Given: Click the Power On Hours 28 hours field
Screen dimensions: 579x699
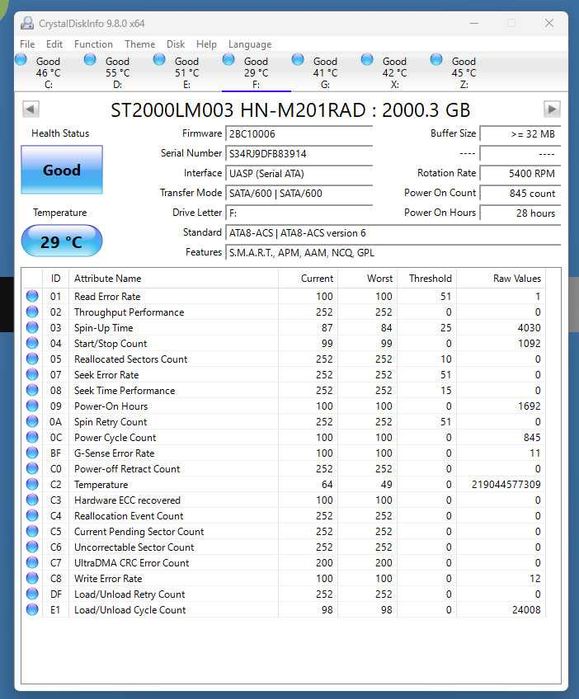Looking at the screenshot, I should pyautogui.click(x=520, y=213).
